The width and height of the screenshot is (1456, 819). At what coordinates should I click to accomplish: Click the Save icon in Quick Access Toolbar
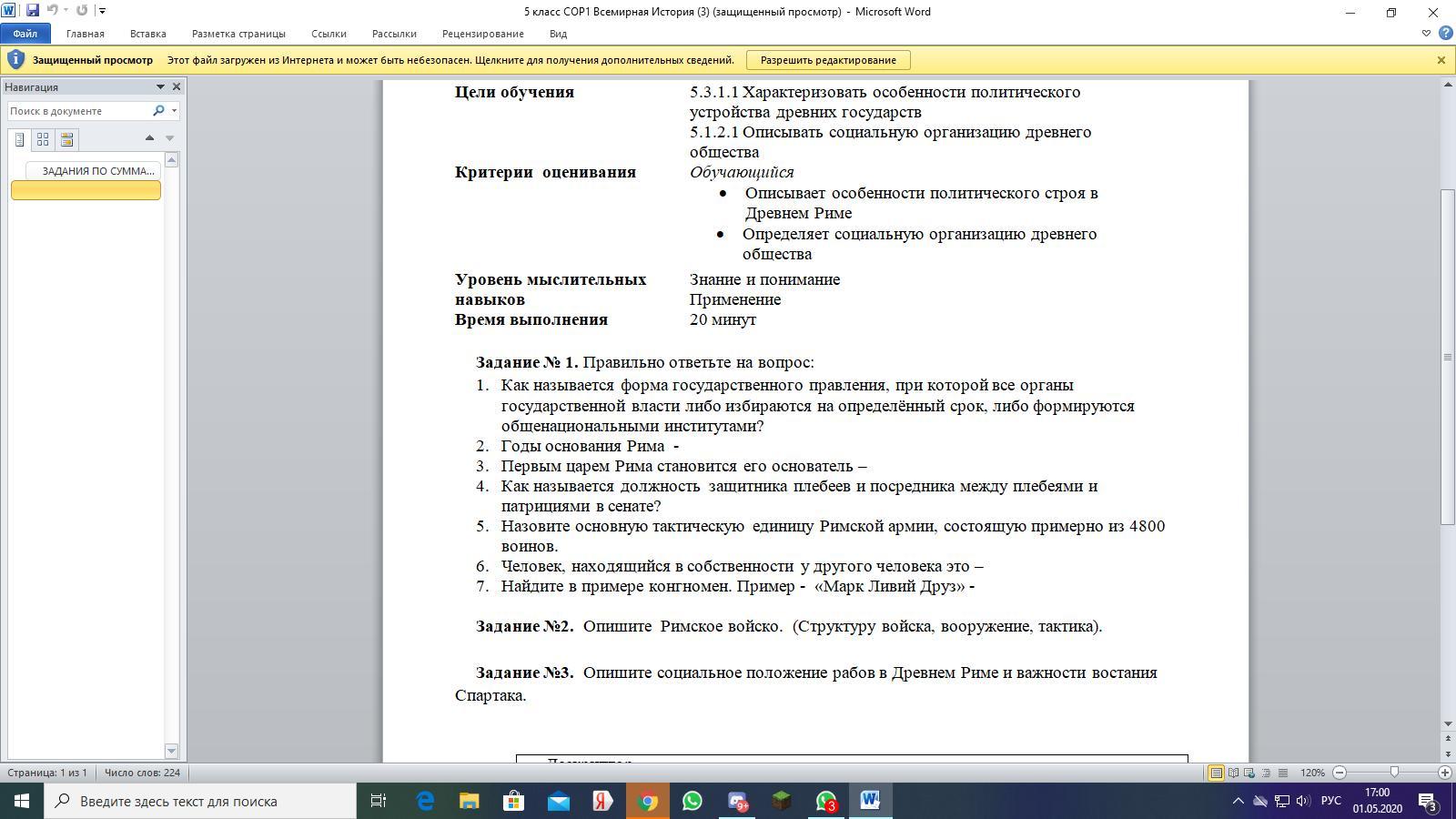32,11
